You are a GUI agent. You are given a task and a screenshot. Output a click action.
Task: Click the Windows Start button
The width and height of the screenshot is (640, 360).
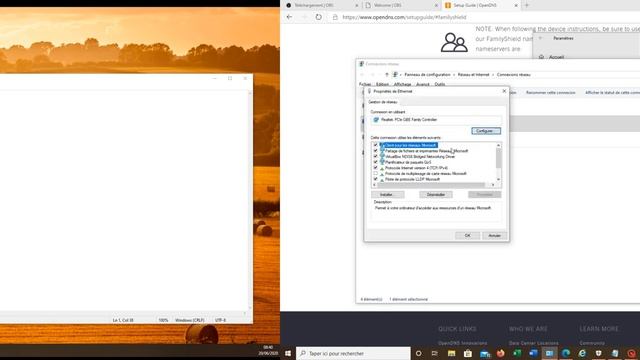tap(288, 353)
